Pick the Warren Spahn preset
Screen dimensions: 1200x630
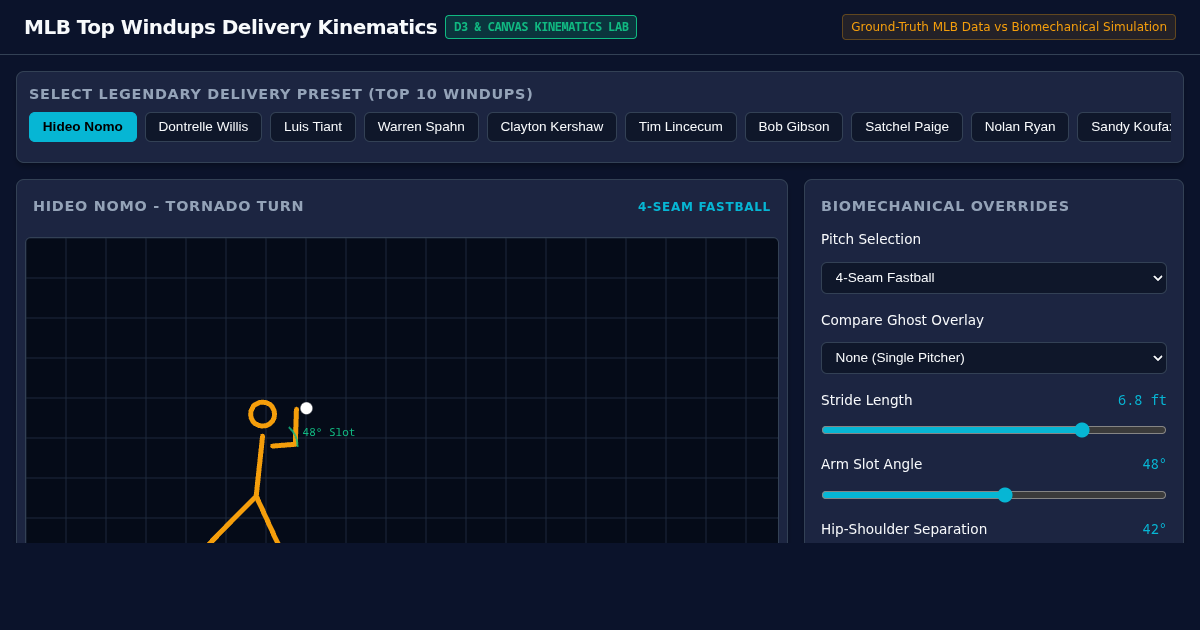pyautogui.click(x=421, y=127)
